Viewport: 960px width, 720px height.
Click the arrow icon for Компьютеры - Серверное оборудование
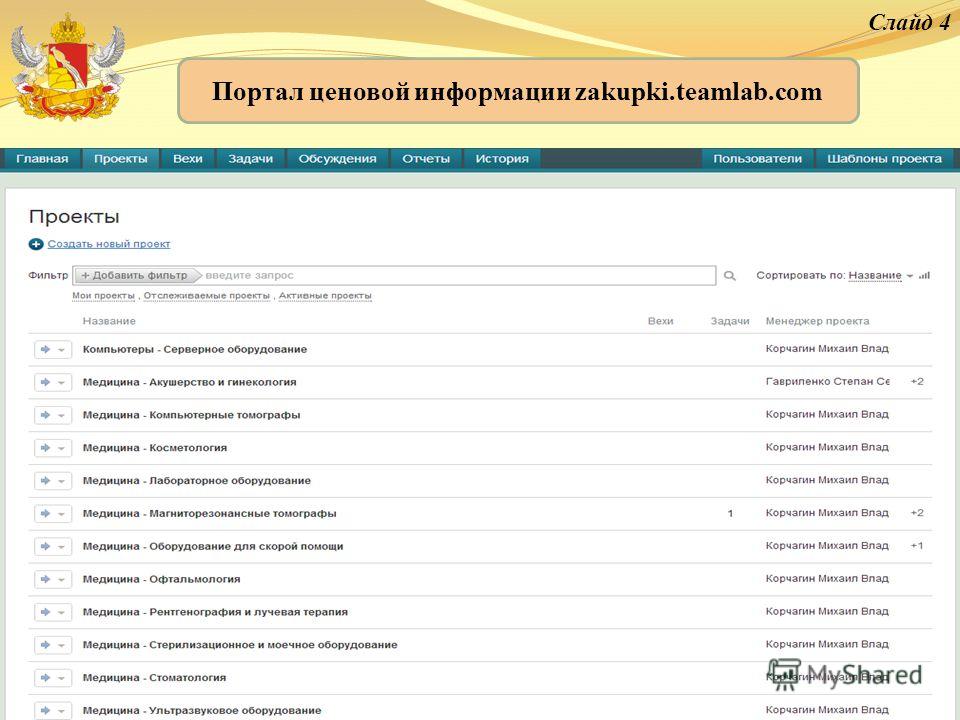click(45, 350)
